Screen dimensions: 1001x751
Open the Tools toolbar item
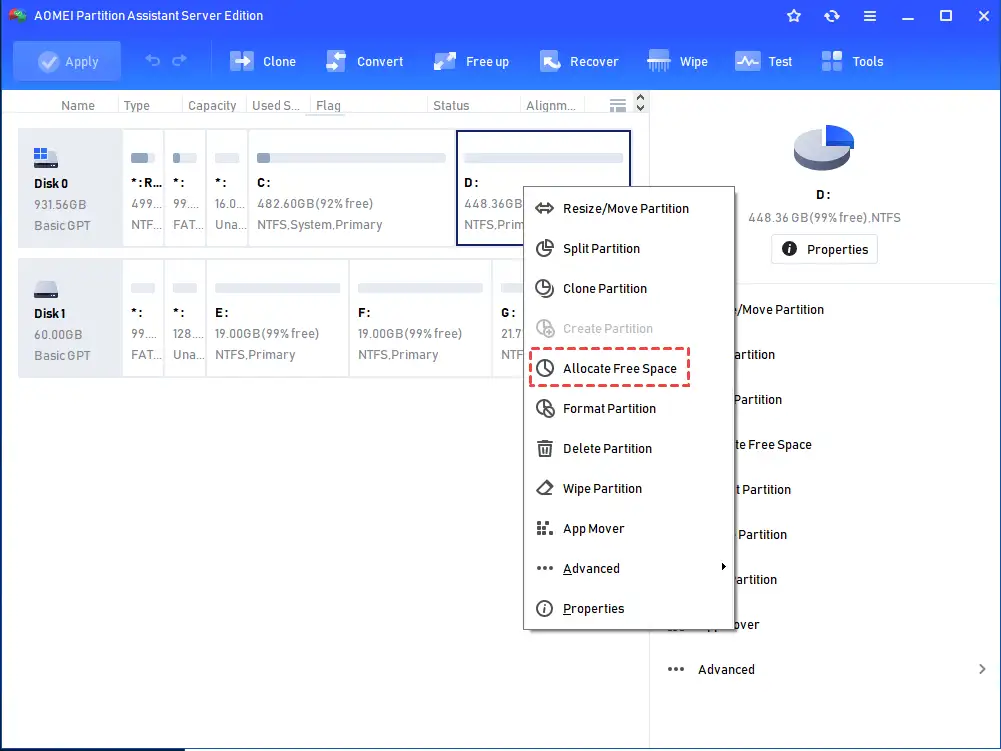click(x=852, y=61)
